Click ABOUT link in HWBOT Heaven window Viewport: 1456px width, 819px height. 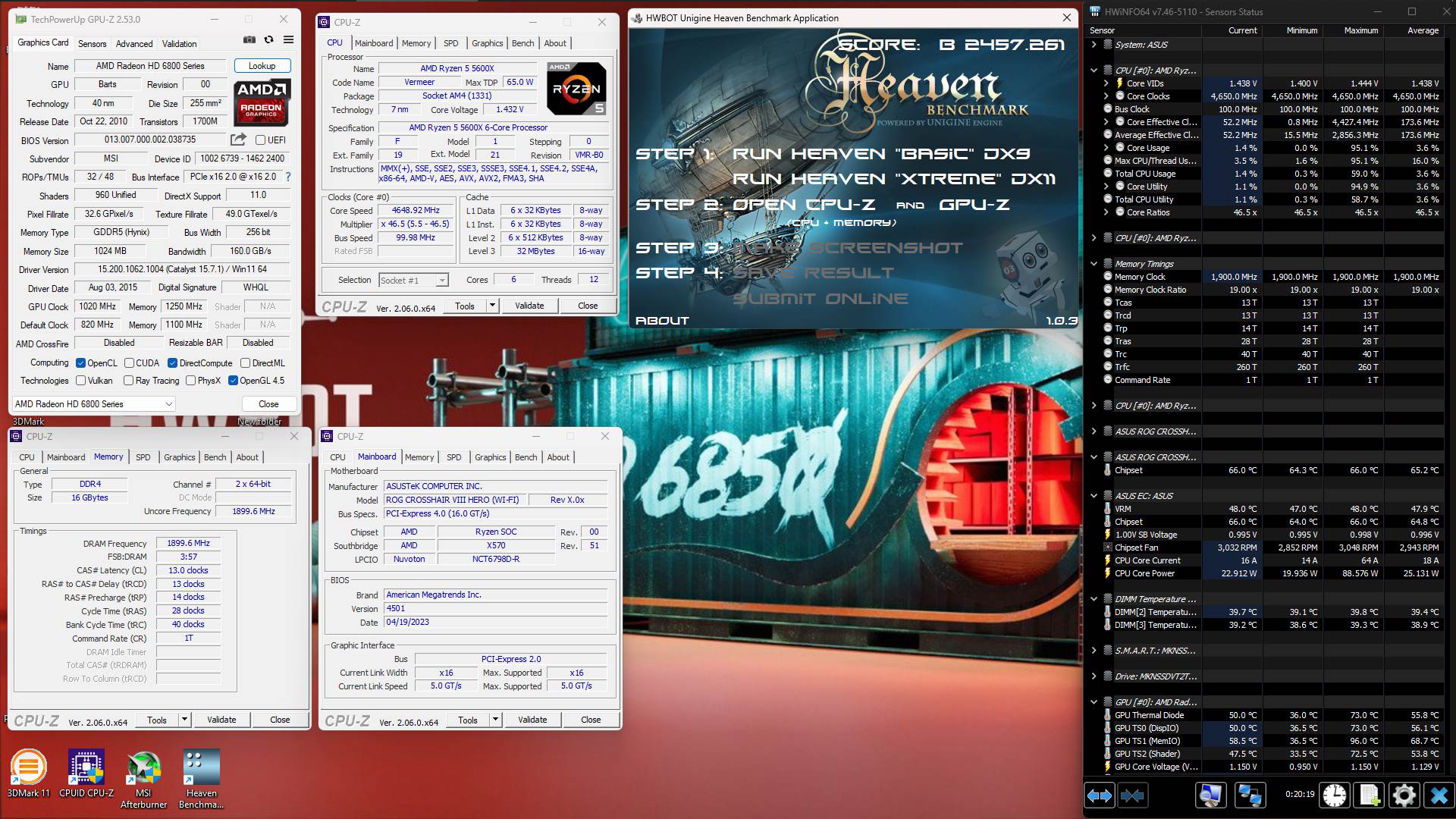pyautogui.click(x=662, y=321)
